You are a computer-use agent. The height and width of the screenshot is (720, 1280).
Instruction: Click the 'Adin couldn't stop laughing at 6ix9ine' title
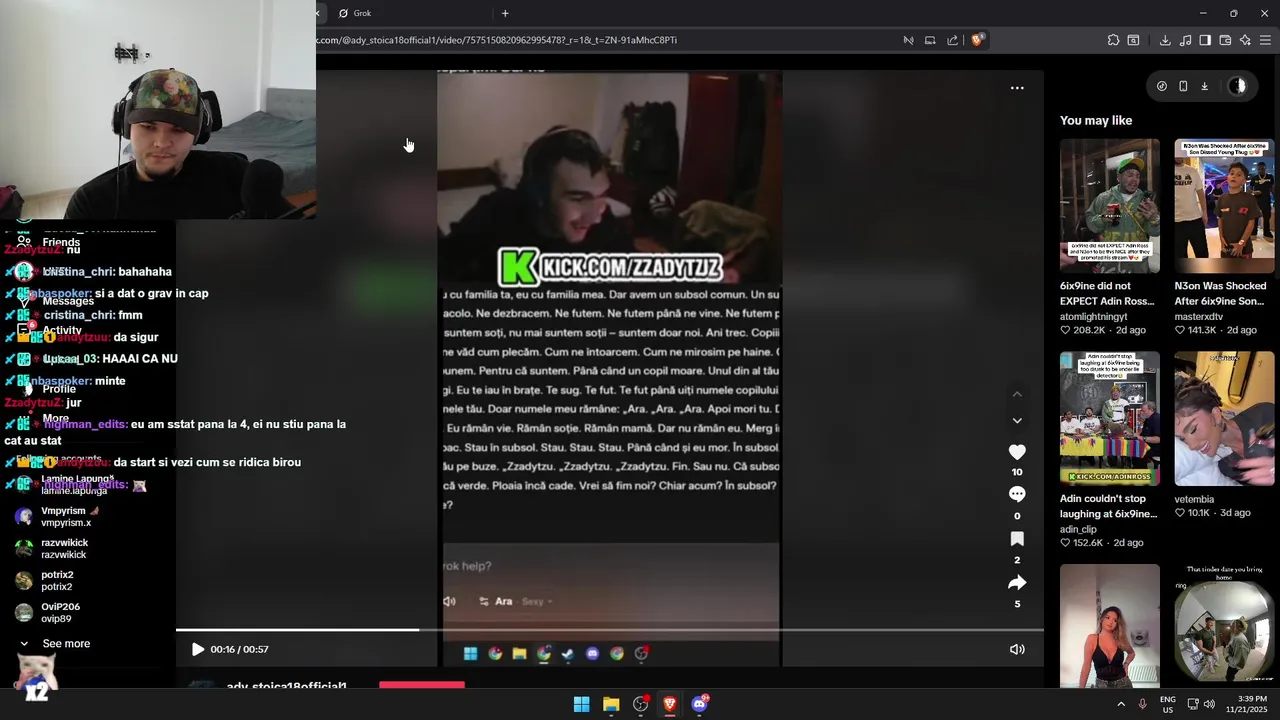[1108, 506]
